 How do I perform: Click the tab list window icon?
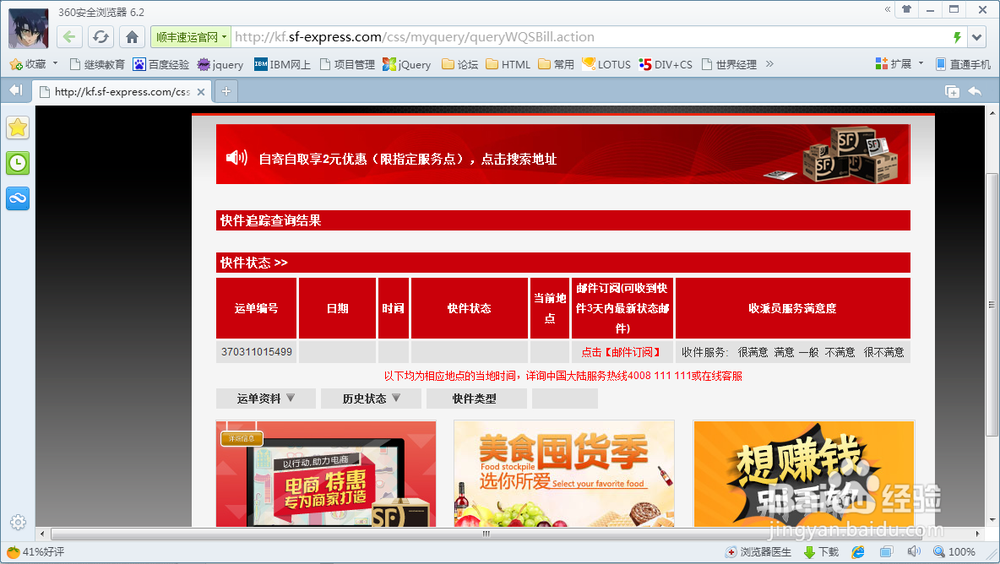(952, 92)
